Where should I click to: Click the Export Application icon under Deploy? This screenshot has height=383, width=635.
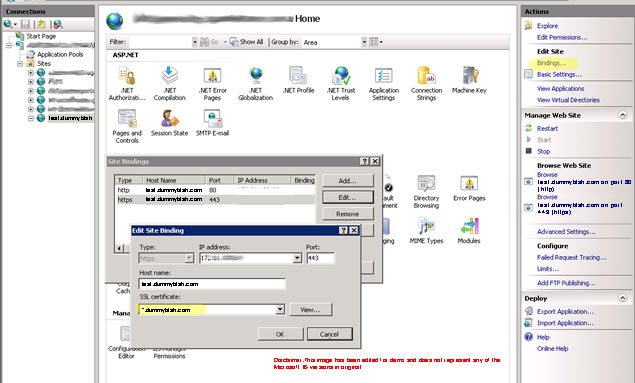[x=528, y=311]
